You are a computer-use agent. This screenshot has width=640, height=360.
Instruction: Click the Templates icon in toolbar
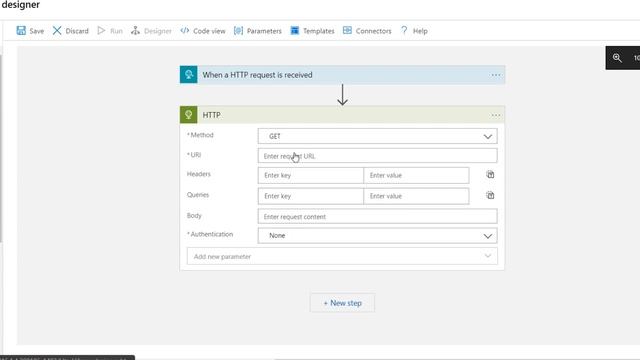pos(295,31)
